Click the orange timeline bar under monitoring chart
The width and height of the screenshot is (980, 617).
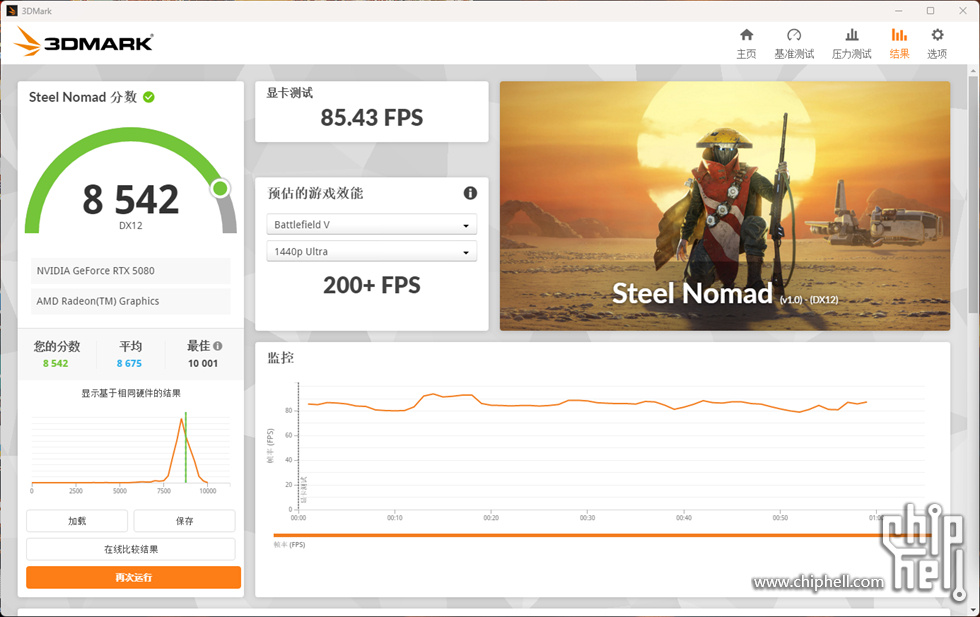point(602,535)
